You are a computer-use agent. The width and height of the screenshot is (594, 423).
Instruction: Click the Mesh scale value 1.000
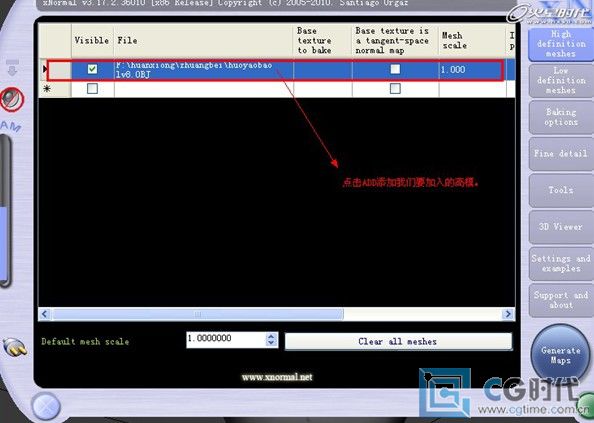pyautogui.click(x=472, y=70)
